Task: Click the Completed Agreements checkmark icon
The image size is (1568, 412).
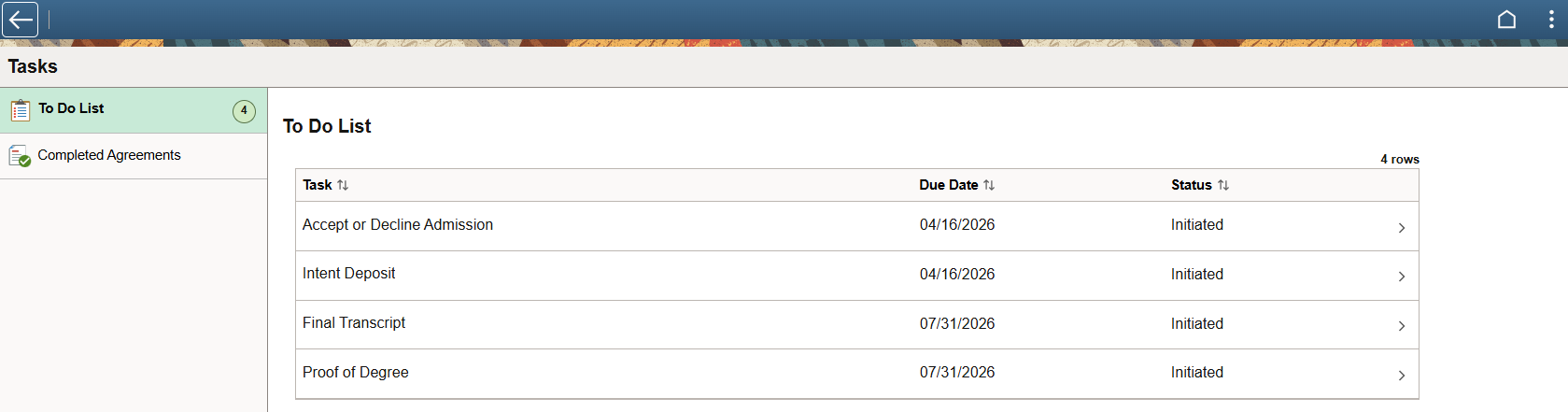Action: 20,156
